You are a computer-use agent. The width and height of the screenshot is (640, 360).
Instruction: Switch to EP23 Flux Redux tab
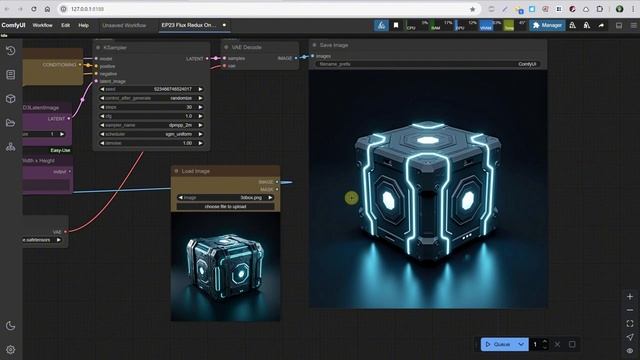(189, 25)
